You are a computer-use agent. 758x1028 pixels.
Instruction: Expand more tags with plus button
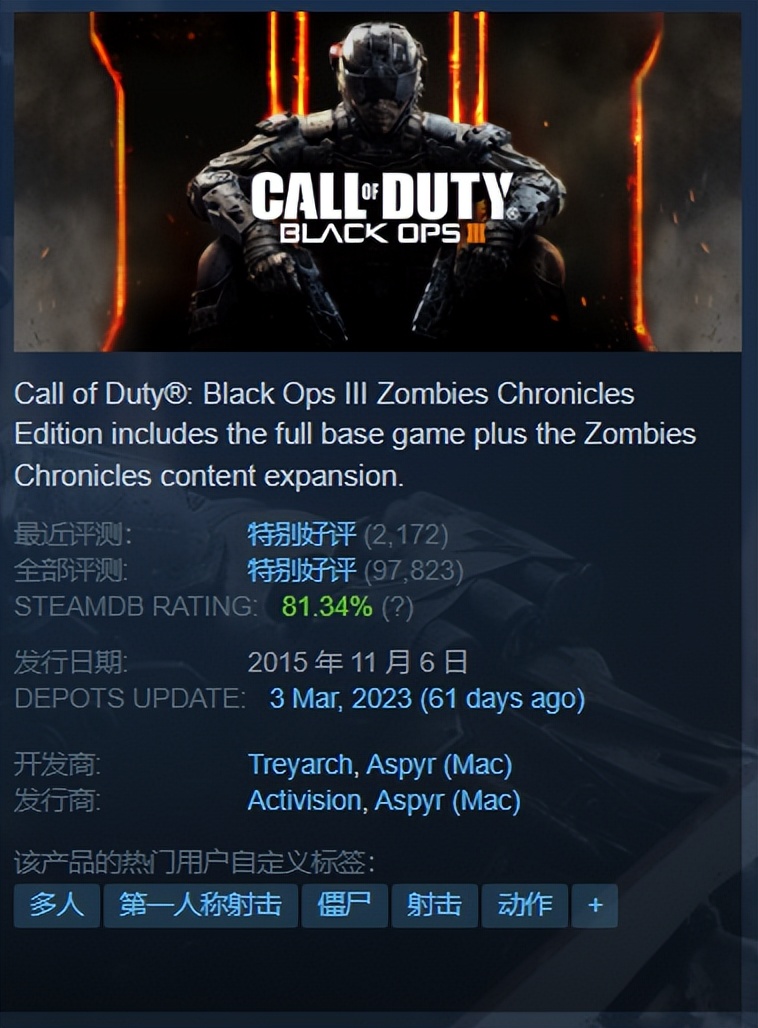point(595,905)
